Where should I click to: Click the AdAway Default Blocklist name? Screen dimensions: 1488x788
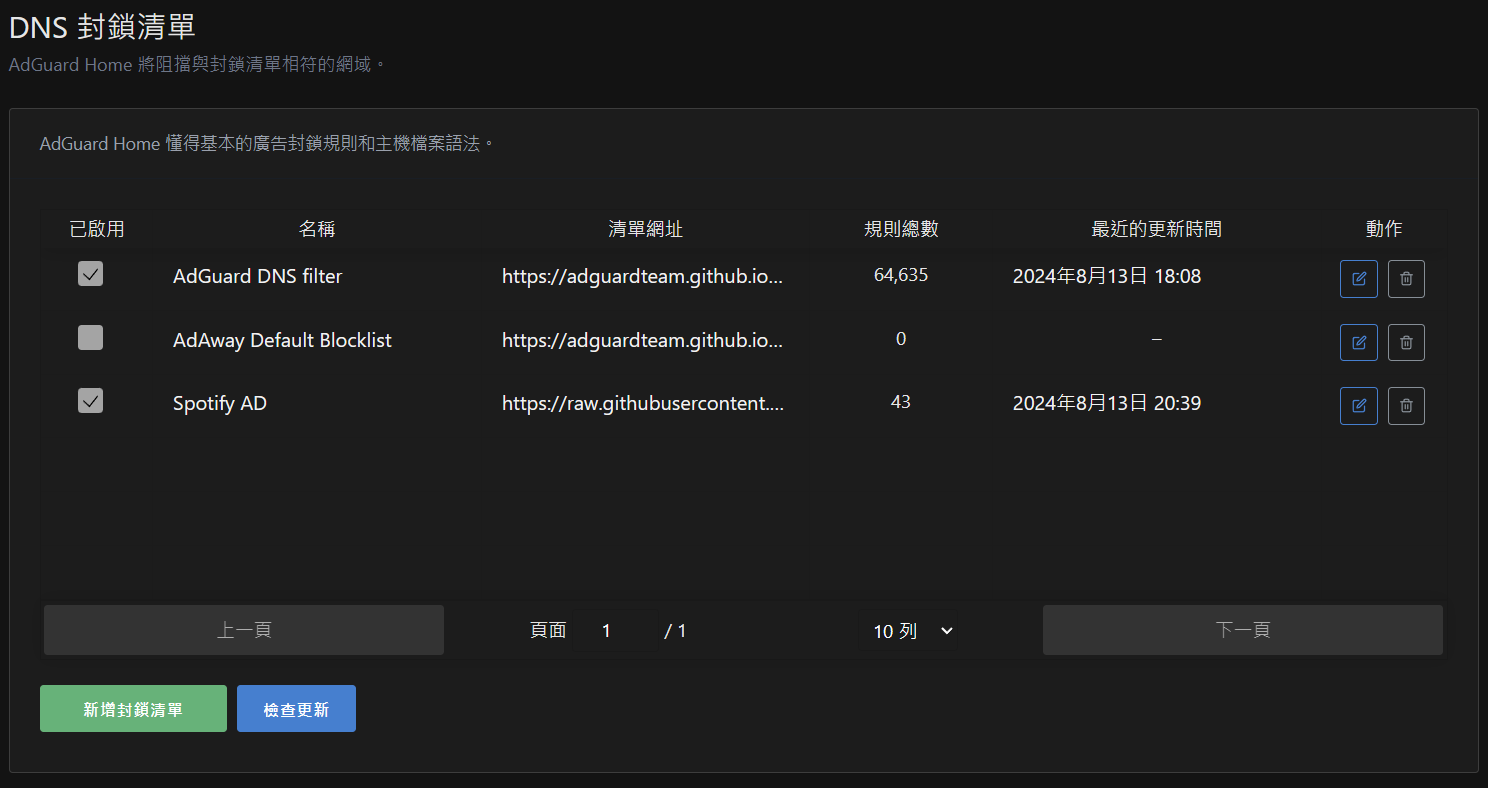click(x=282, y=340)
